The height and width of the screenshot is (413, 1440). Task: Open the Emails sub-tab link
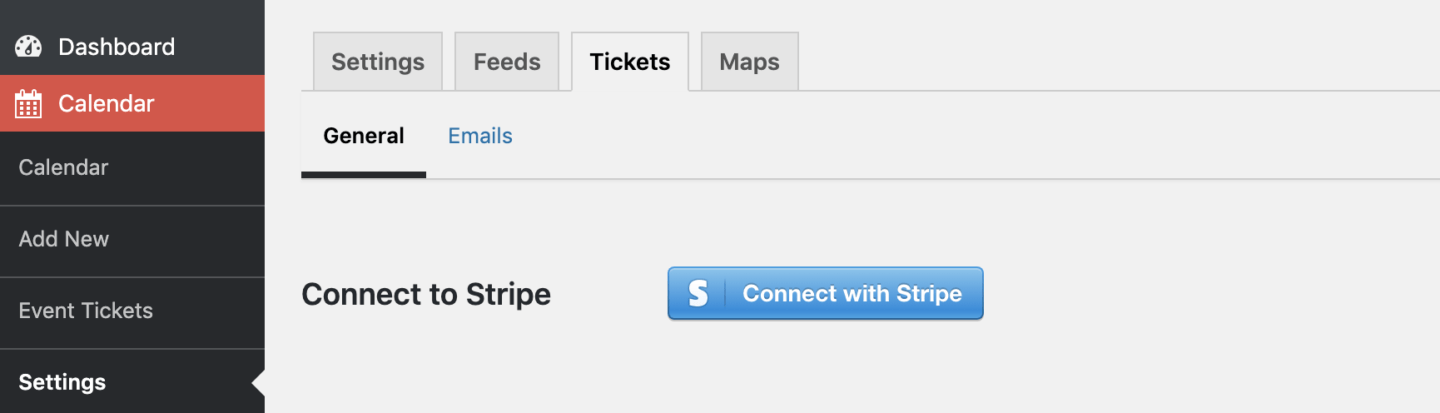480,136
